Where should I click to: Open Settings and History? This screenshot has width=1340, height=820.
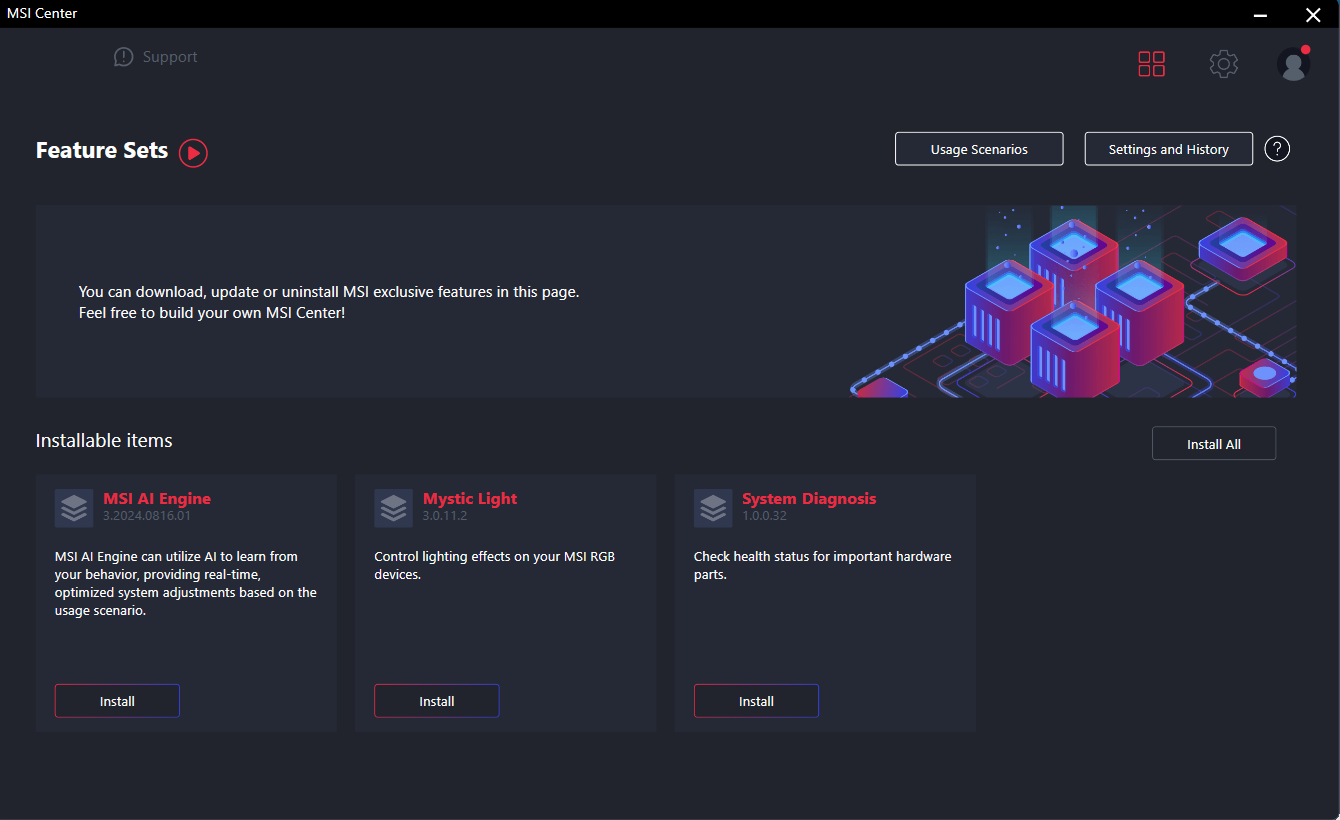click(x=1169, y=149)
